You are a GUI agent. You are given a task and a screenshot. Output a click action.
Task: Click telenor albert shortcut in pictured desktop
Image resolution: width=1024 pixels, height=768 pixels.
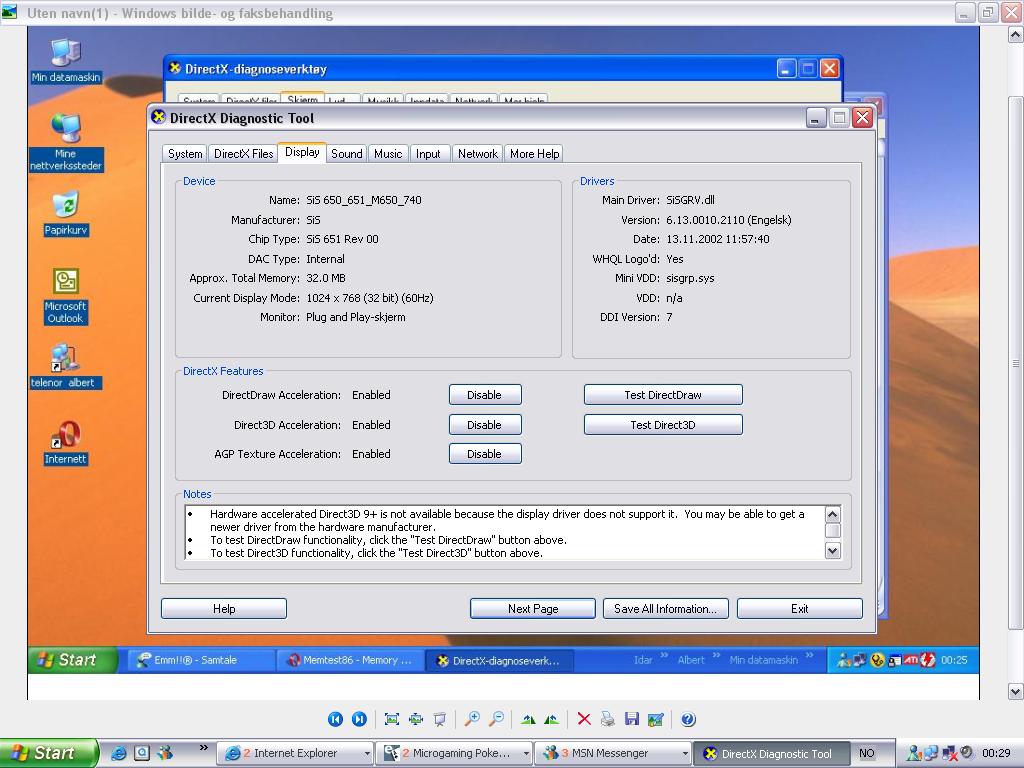coord(65,366)
